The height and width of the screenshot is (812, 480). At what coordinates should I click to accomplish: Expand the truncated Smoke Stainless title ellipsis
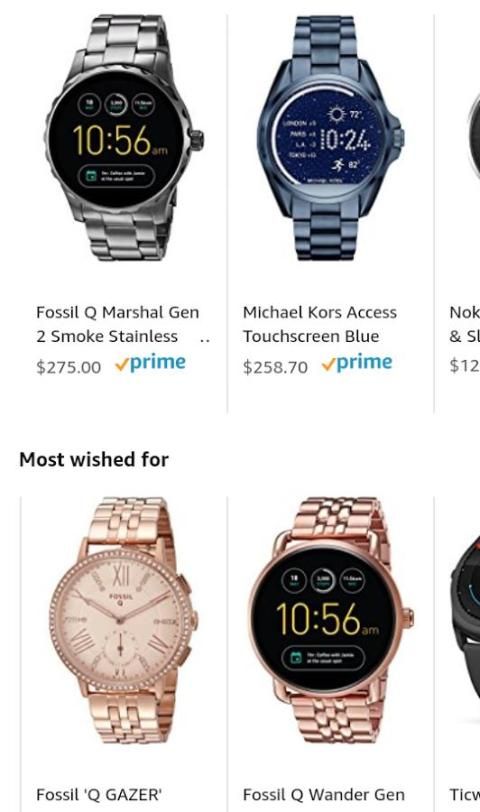pyautogui.click(x=205, y=339)
